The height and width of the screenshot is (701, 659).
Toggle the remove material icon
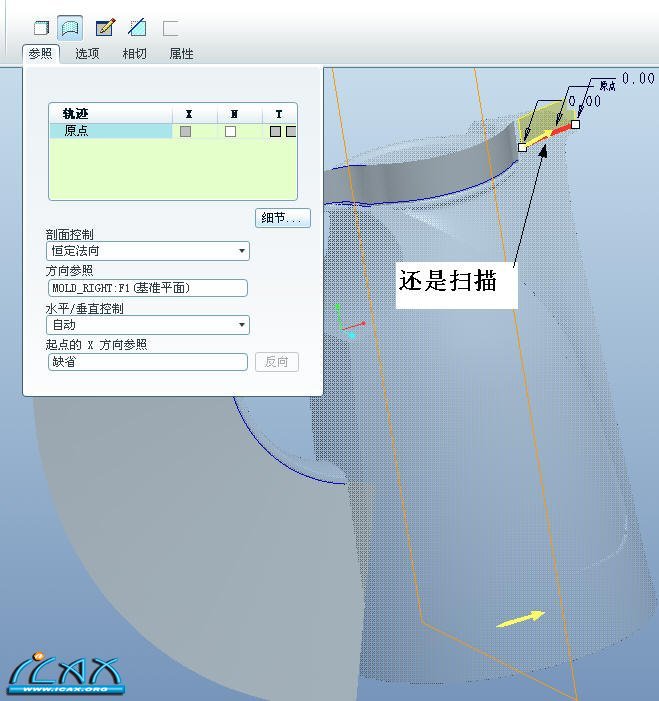tap(137, 28)
